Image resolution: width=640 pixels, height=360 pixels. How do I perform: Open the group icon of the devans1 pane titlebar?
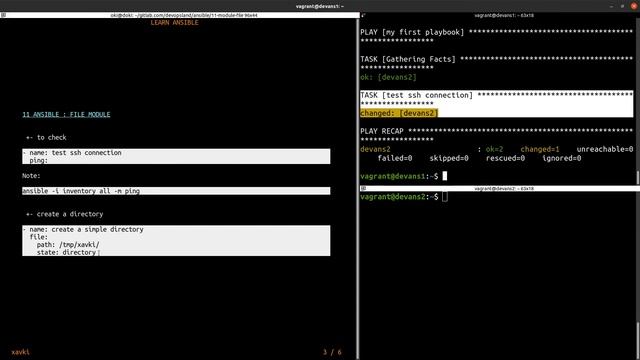[x=363, y=15]
